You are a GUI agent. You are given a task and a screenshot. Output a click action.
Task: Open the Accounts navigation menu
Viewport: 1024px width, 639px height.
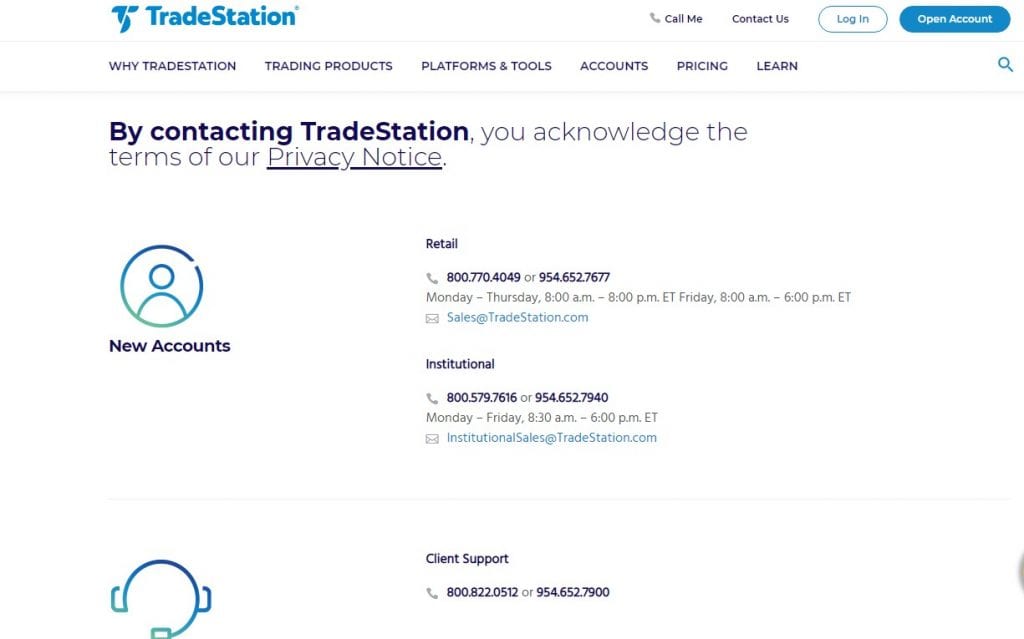pyautogui.click(x=614, y=66)
